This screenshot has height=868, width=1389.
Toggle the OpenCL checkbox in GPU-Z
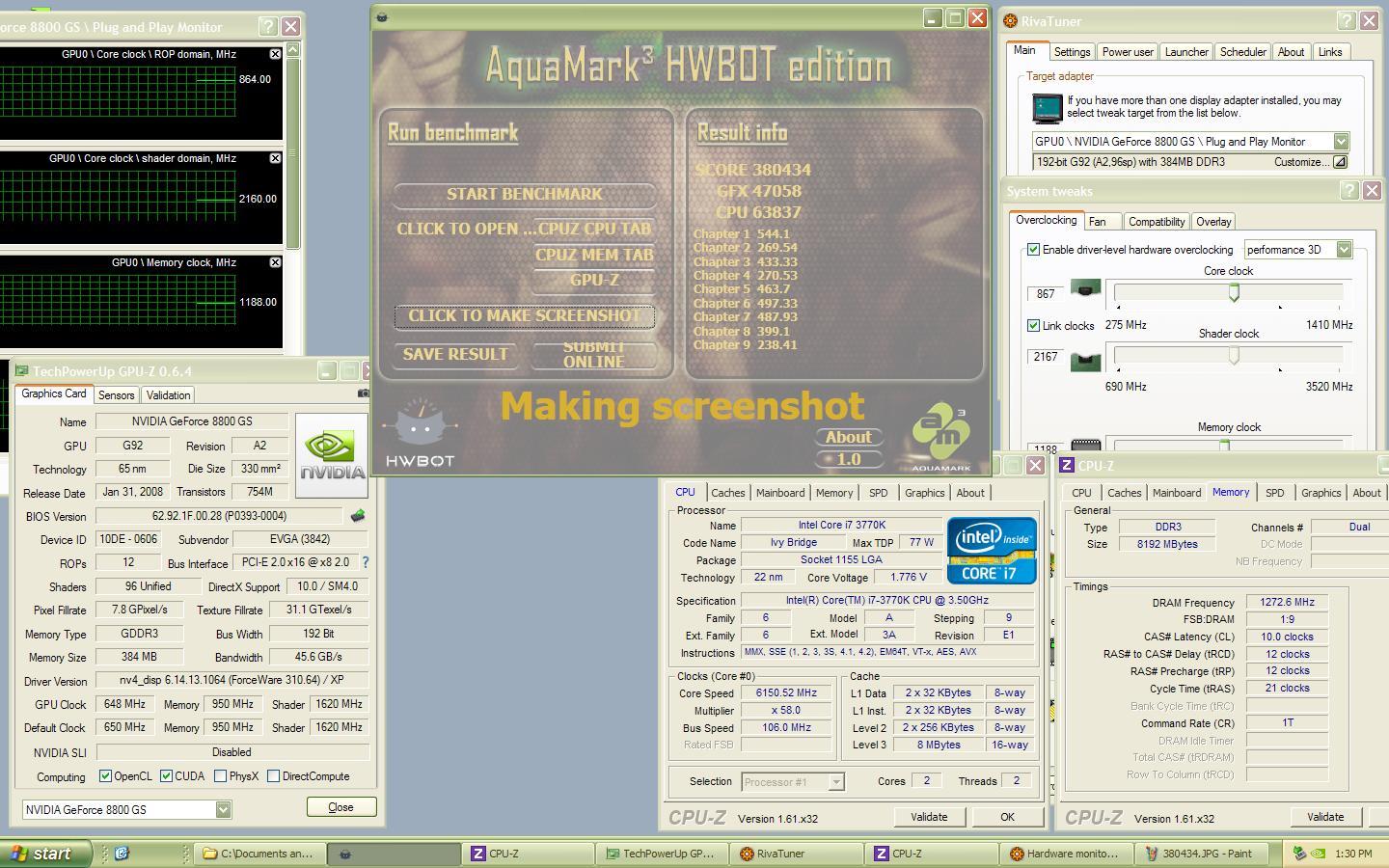coord(106,775)
